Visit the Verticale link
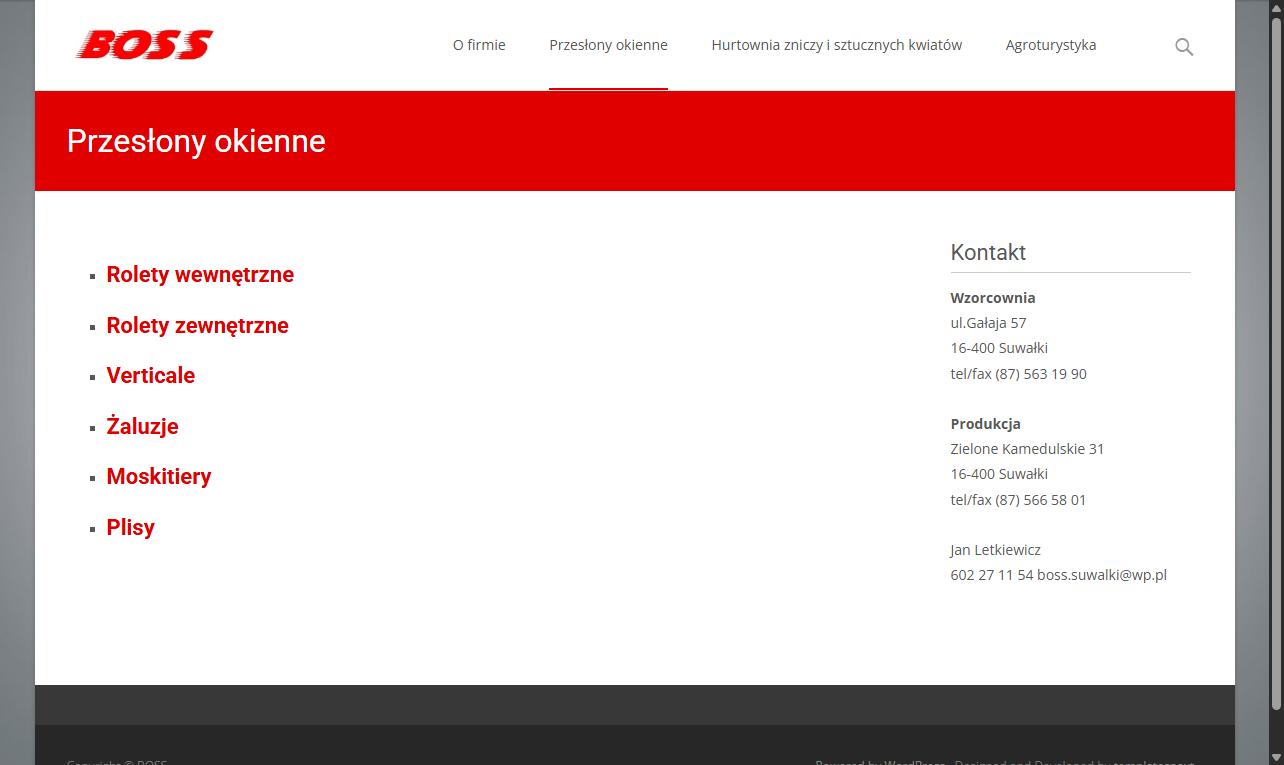The width and height of the screenshot is (1284, 765). click(151, 376)
